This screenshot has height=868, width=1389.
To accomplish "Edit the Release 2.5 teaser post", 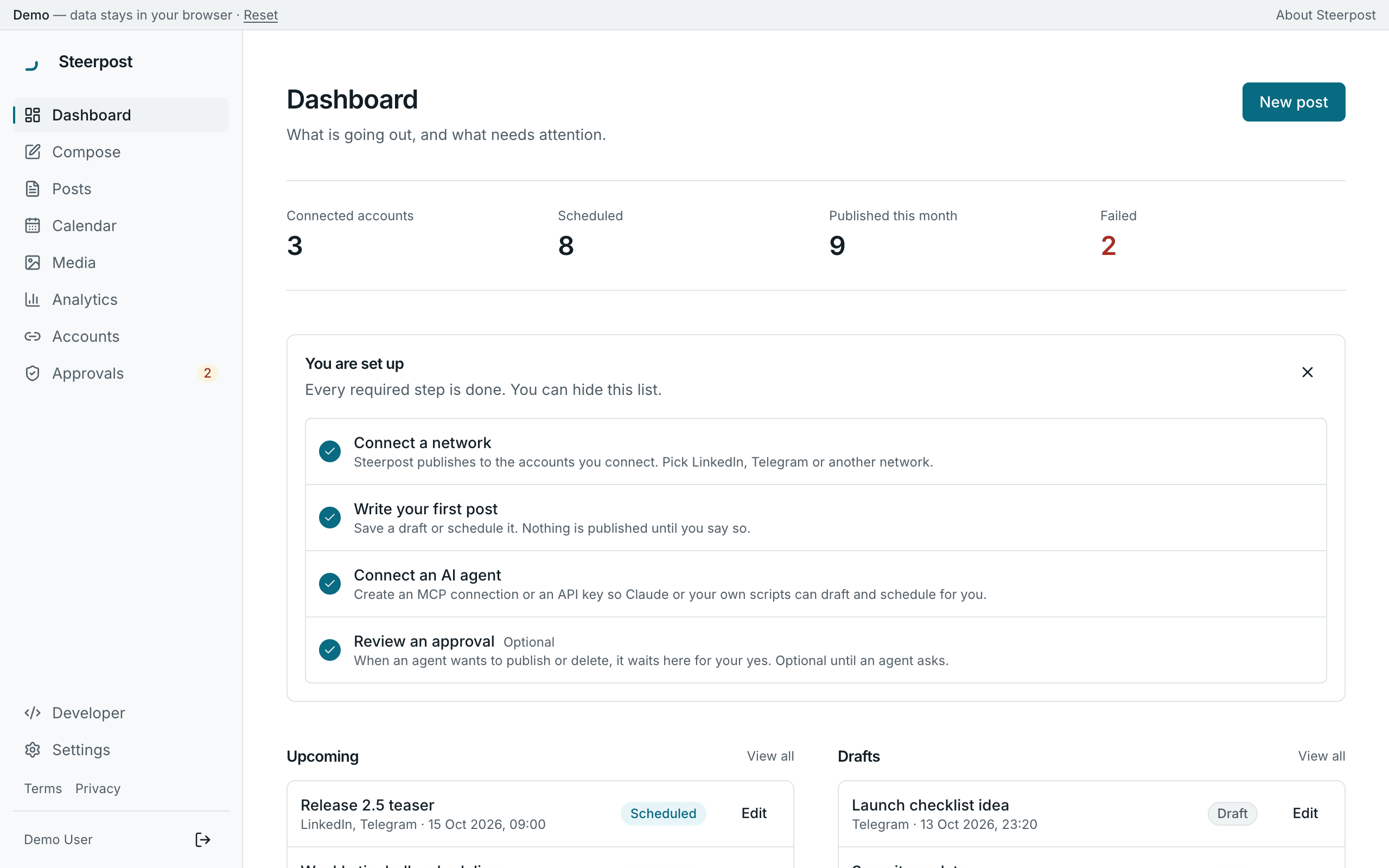I will (754, 813).
